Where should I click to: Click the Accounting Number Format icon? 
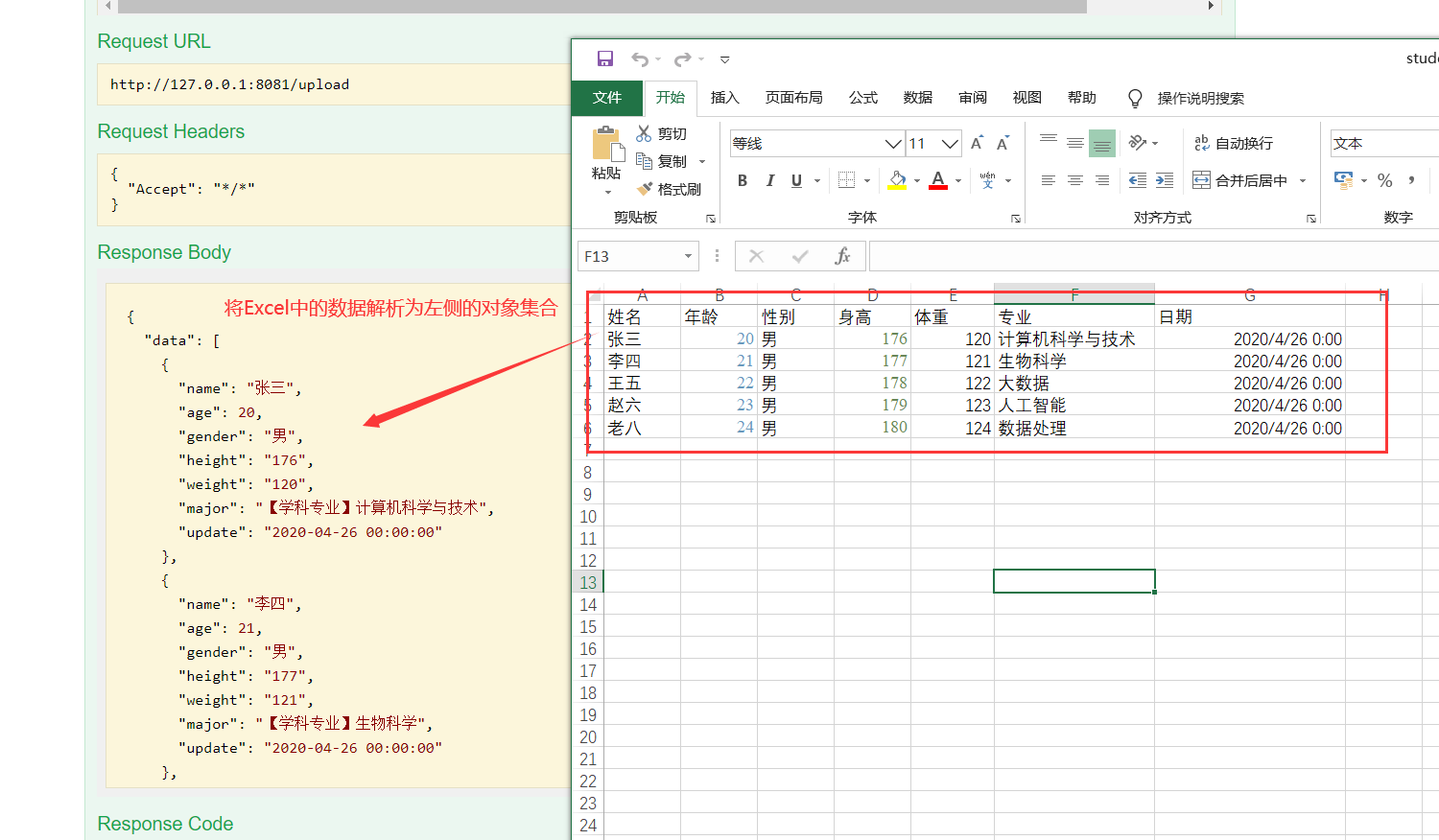(x=1344, y=180)
